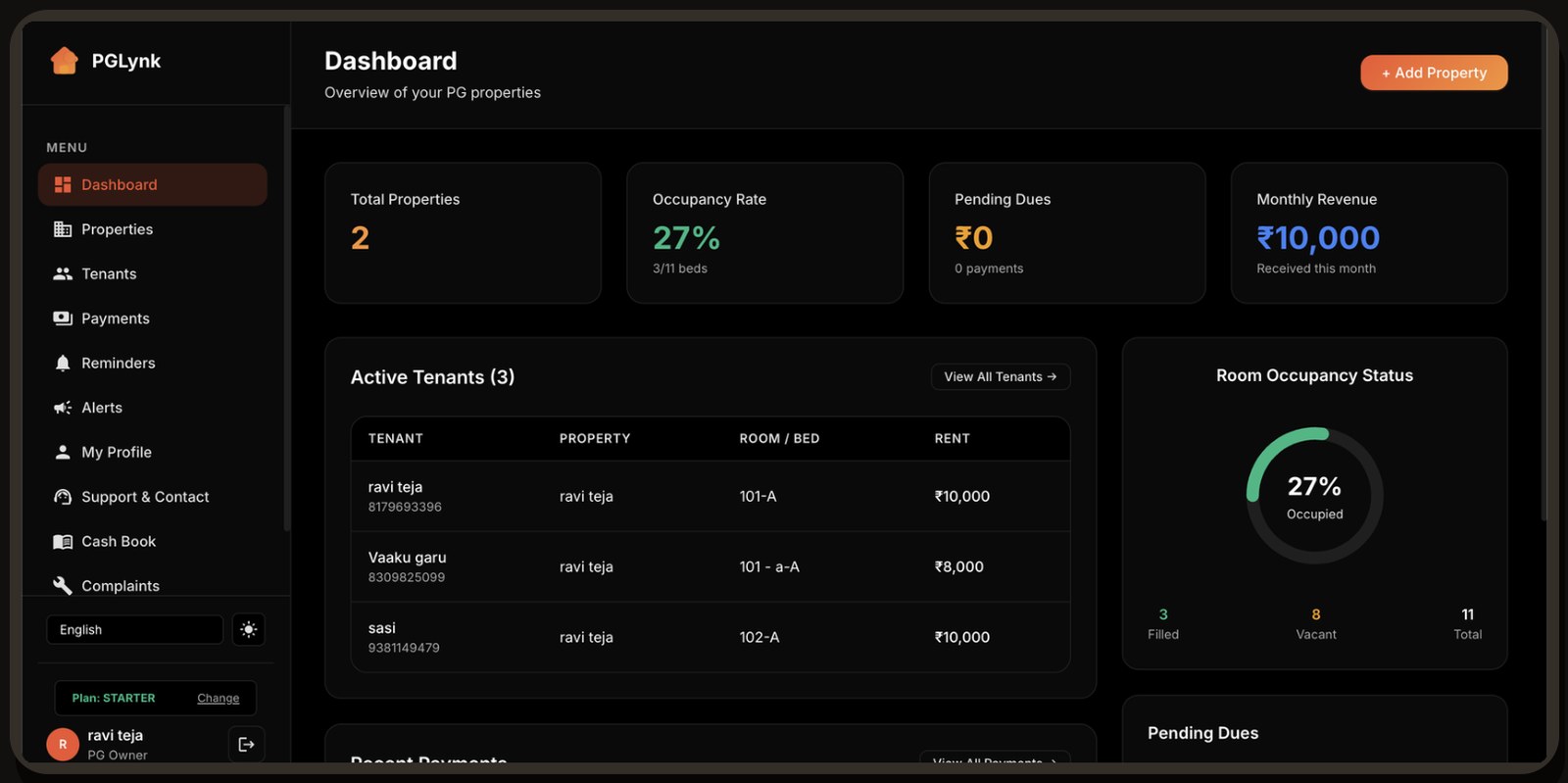The width and height of the screenshot is (1568, 783).
Task: Click the Add Property button
Action: coord(1434,73)
